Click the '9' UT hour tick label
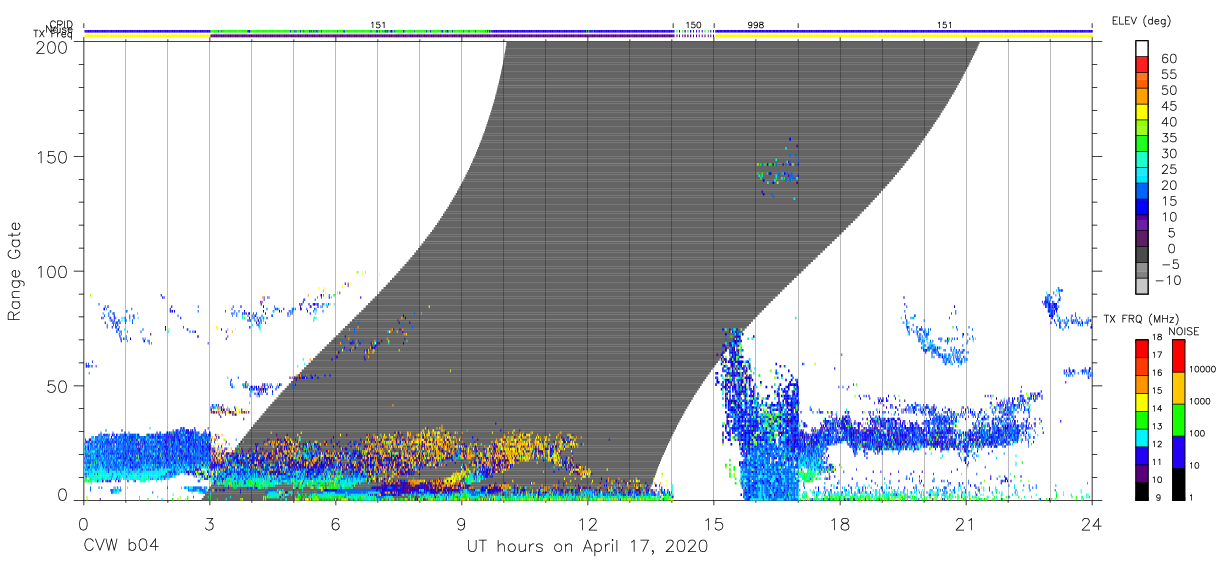 click(x=462, y=523)
